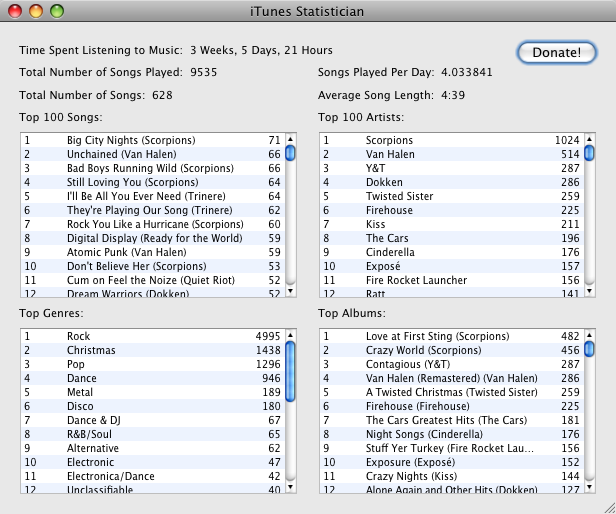The width and height of the screenshot is (616, 514).
Task: Select album Firehouse (Firehouse)
Action: pos(452,406)
